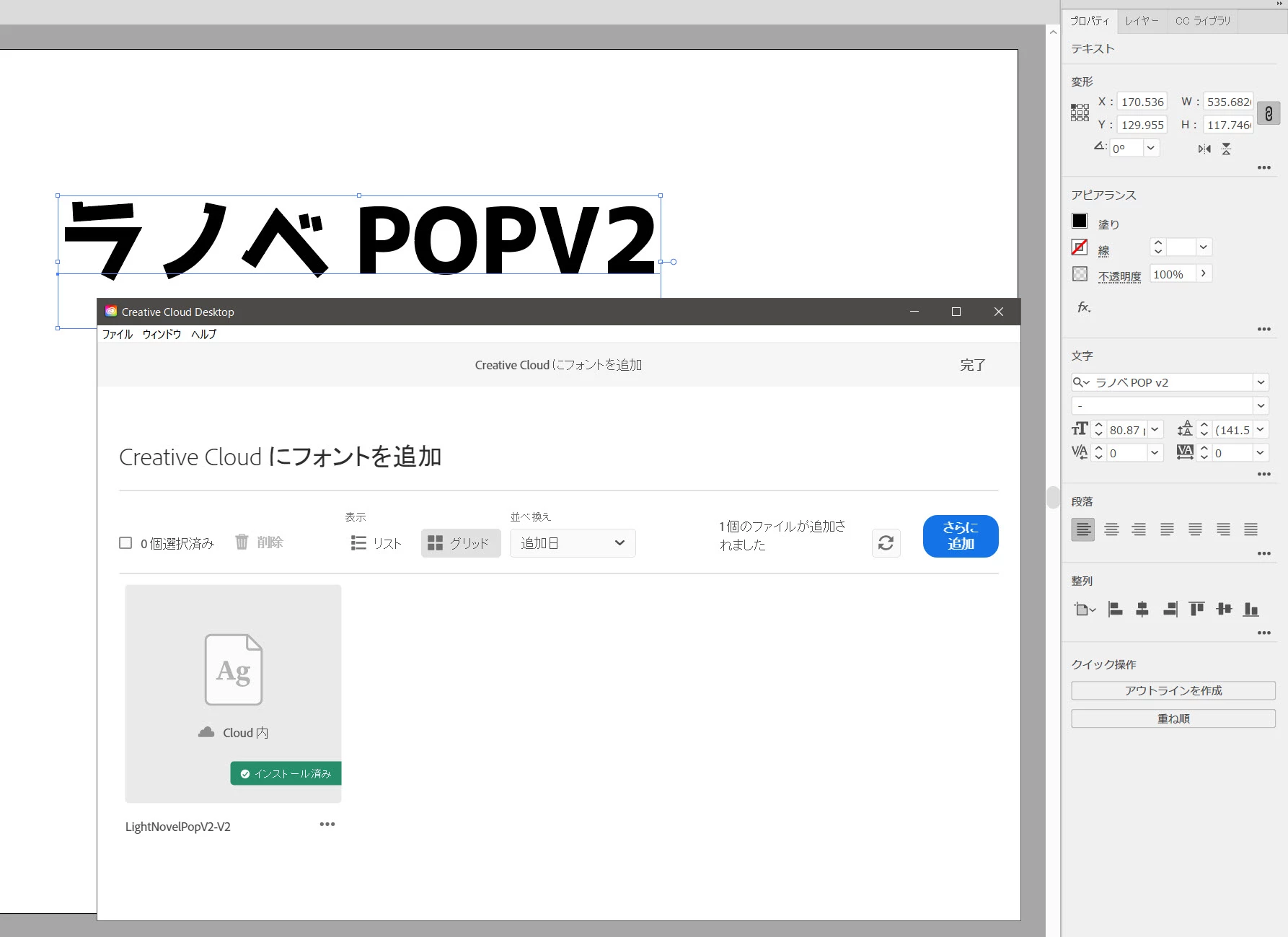Open the stroke weight dropdown
The height and width of the screenshot is (937, 1288).
click(1204, 247)
